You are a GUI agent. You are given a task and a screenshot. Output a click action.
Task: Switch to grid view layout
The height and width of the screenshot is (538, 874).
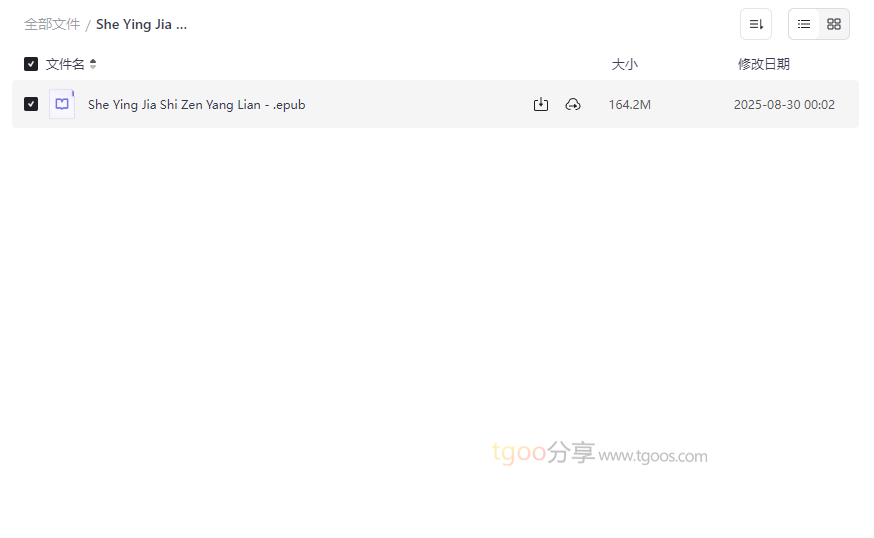834,24
